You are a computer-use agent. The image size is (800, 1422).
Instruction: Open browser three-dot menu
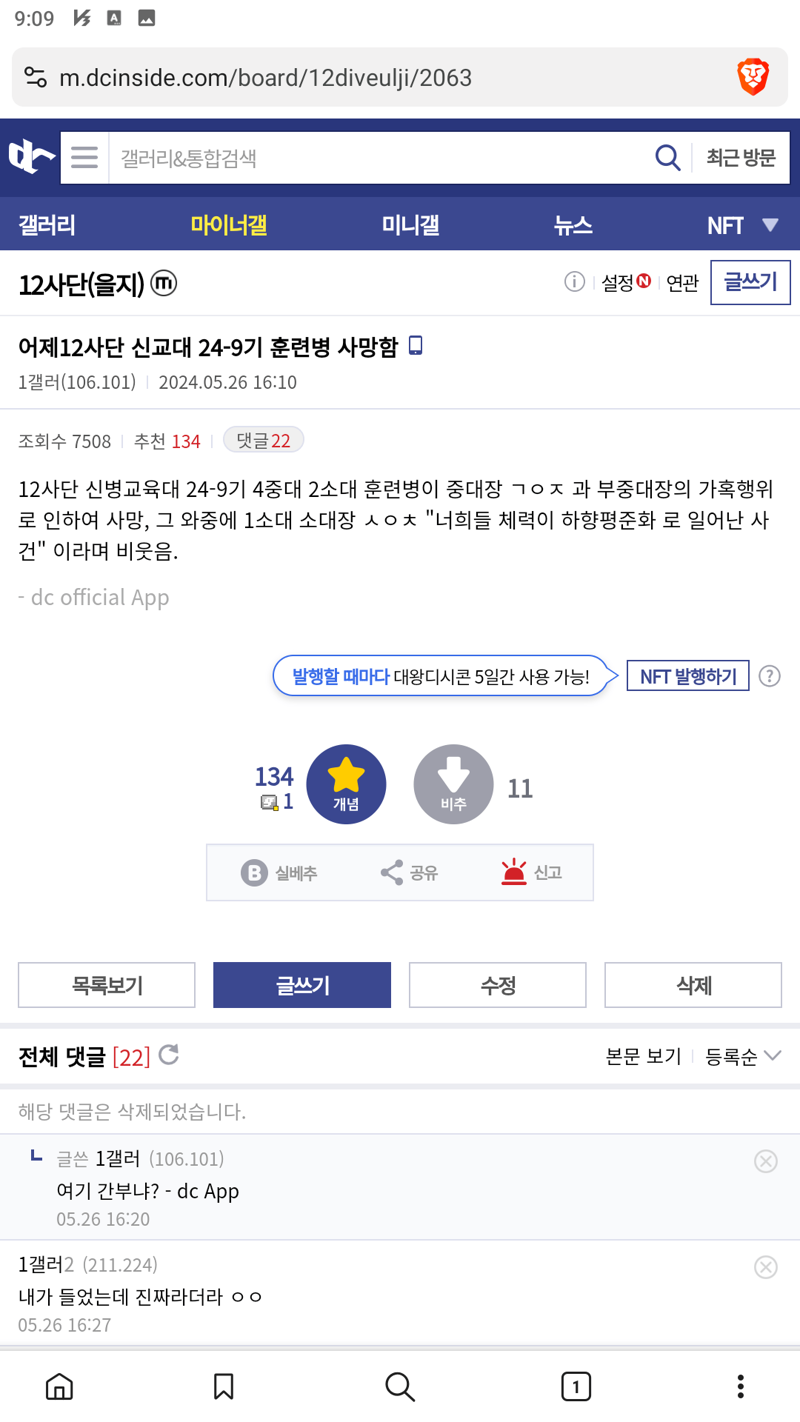740,1386
